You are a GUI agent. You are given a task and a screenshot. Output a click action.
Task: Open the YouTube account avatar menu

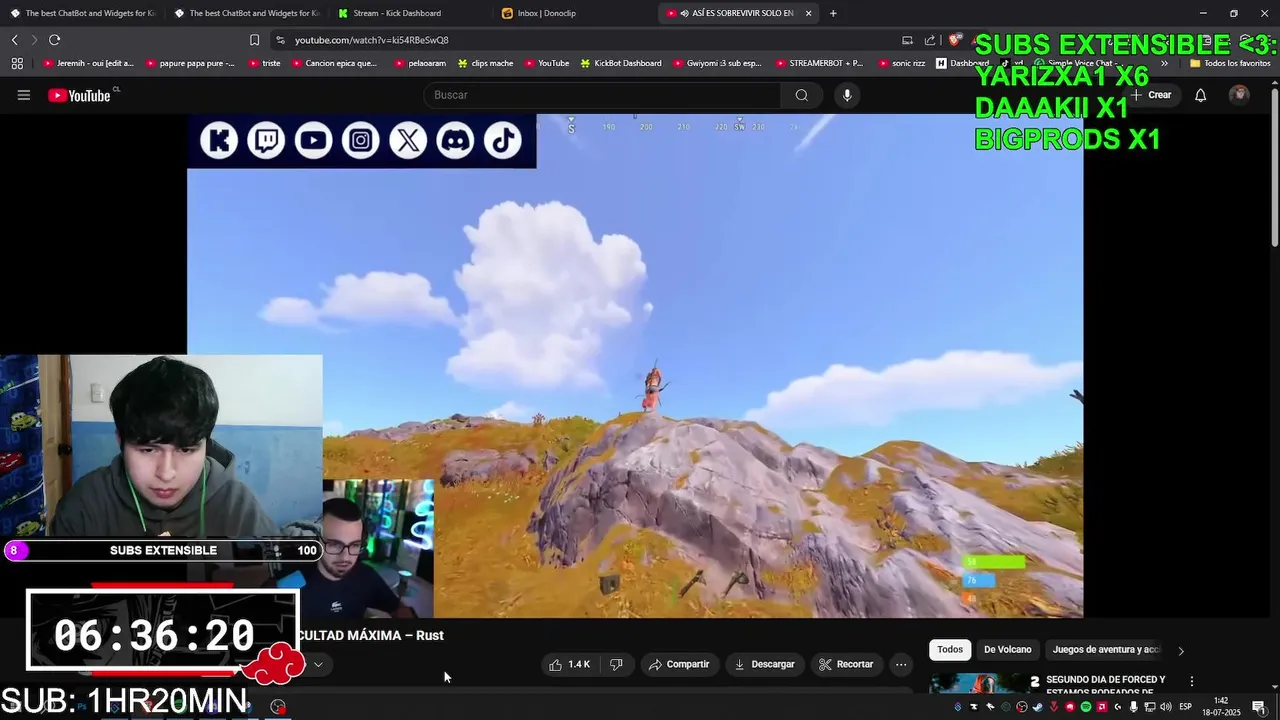1239,95
